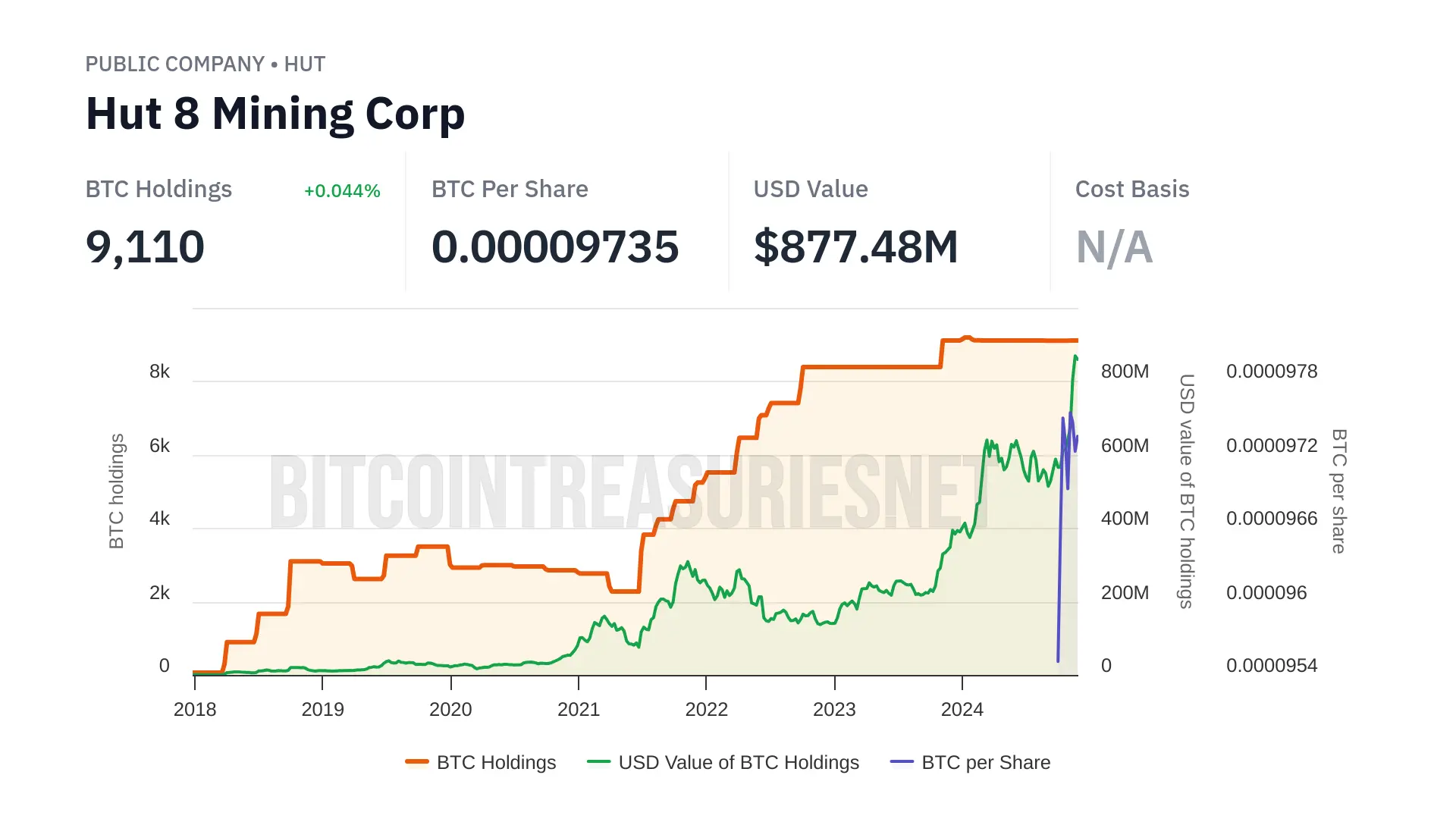Click the BITCOINTREASURIESNET watermark on chart
The image size is (1456, 819).
(x=629, y=493)
